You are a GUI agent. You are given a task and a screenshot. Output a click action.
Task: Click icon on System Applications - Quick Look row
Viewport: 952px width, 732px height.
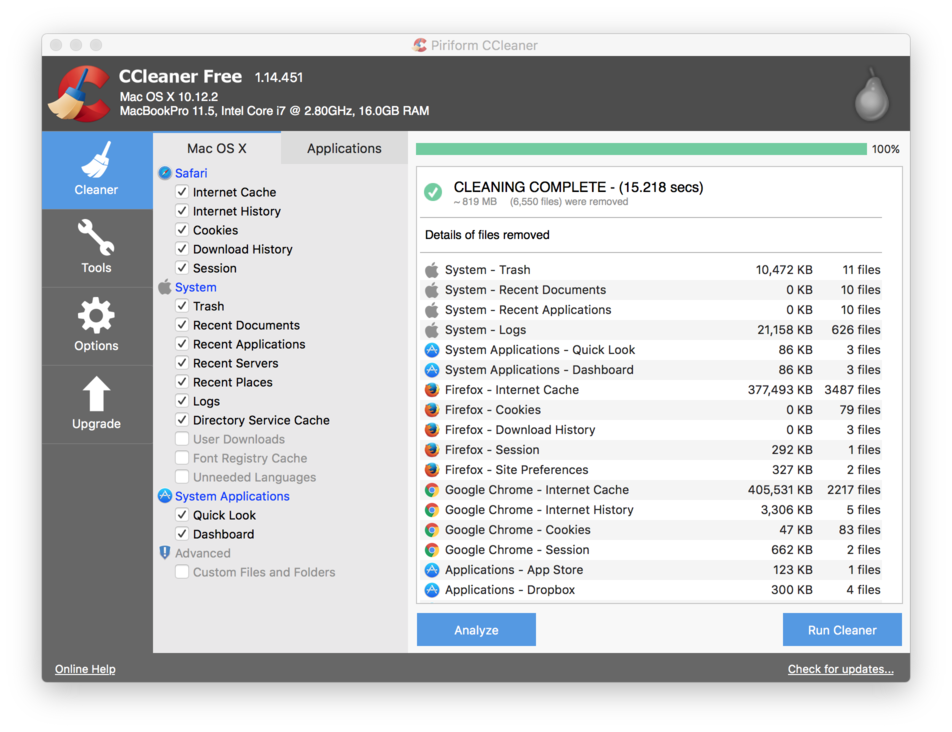(432, 350)
